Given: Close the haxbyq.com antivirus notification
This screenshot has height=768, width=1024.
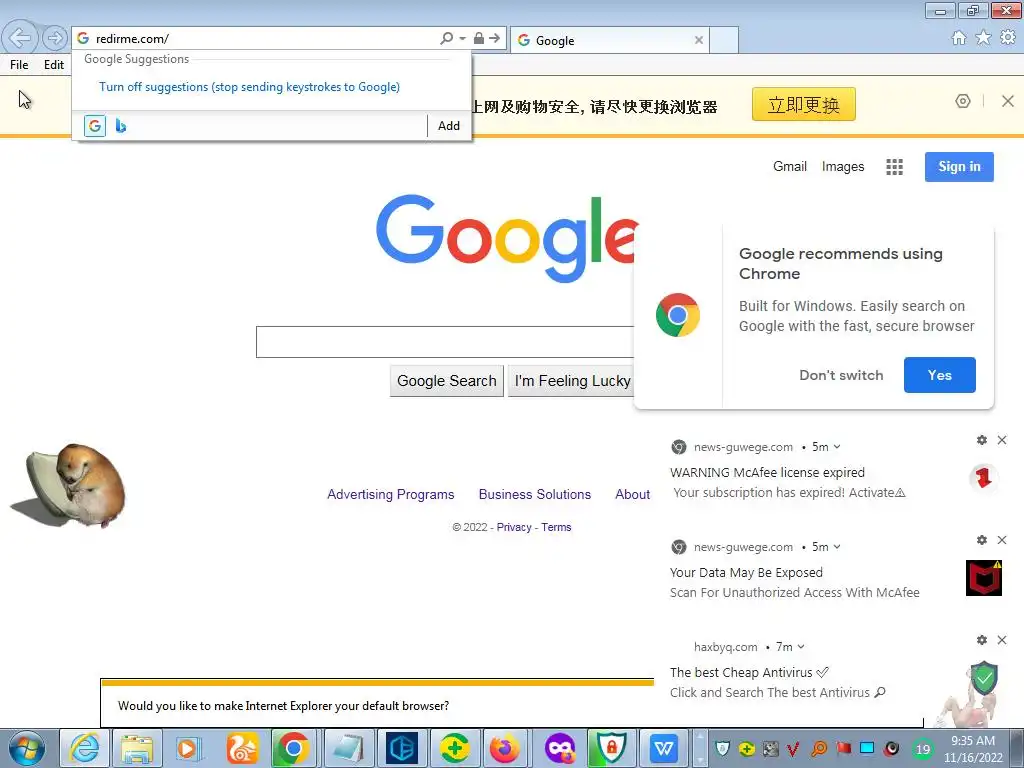Looking at the screenshot, I should coord(1002,640).
